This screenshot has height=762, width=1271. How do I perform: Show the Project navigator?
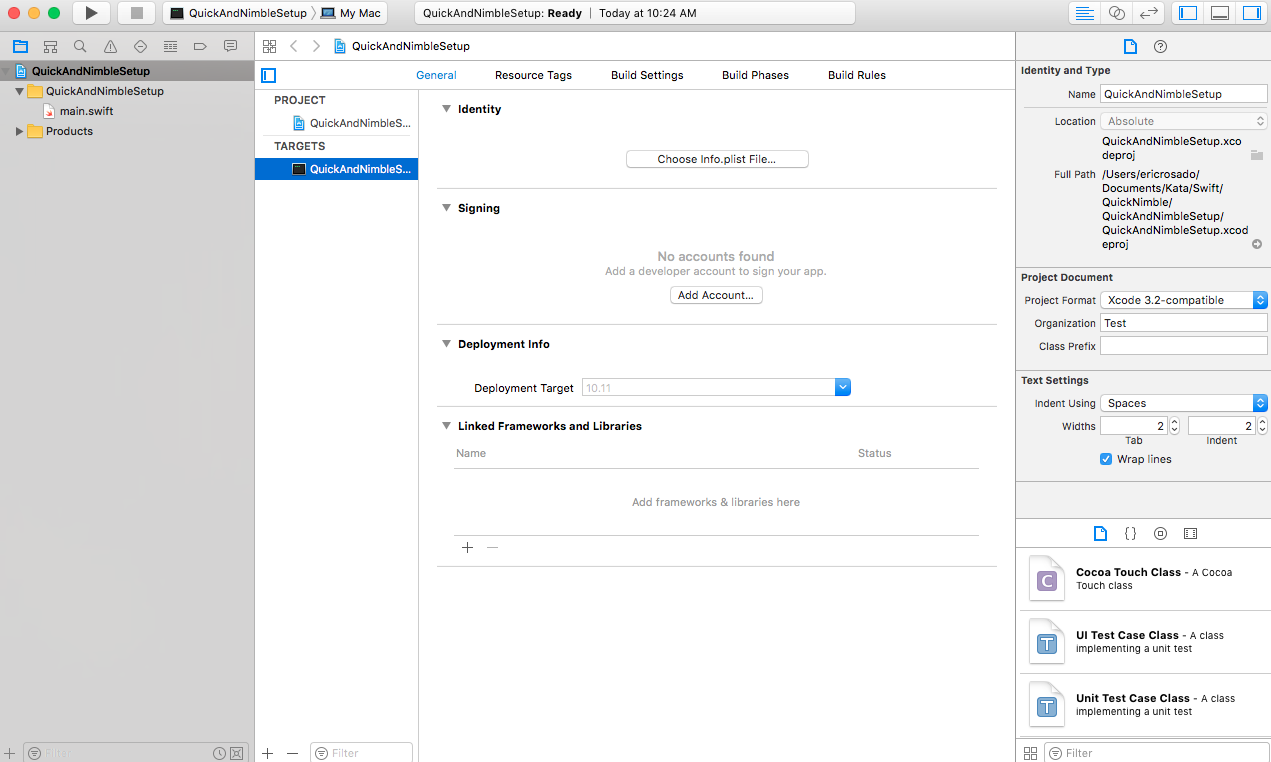(x=20, y=46)
